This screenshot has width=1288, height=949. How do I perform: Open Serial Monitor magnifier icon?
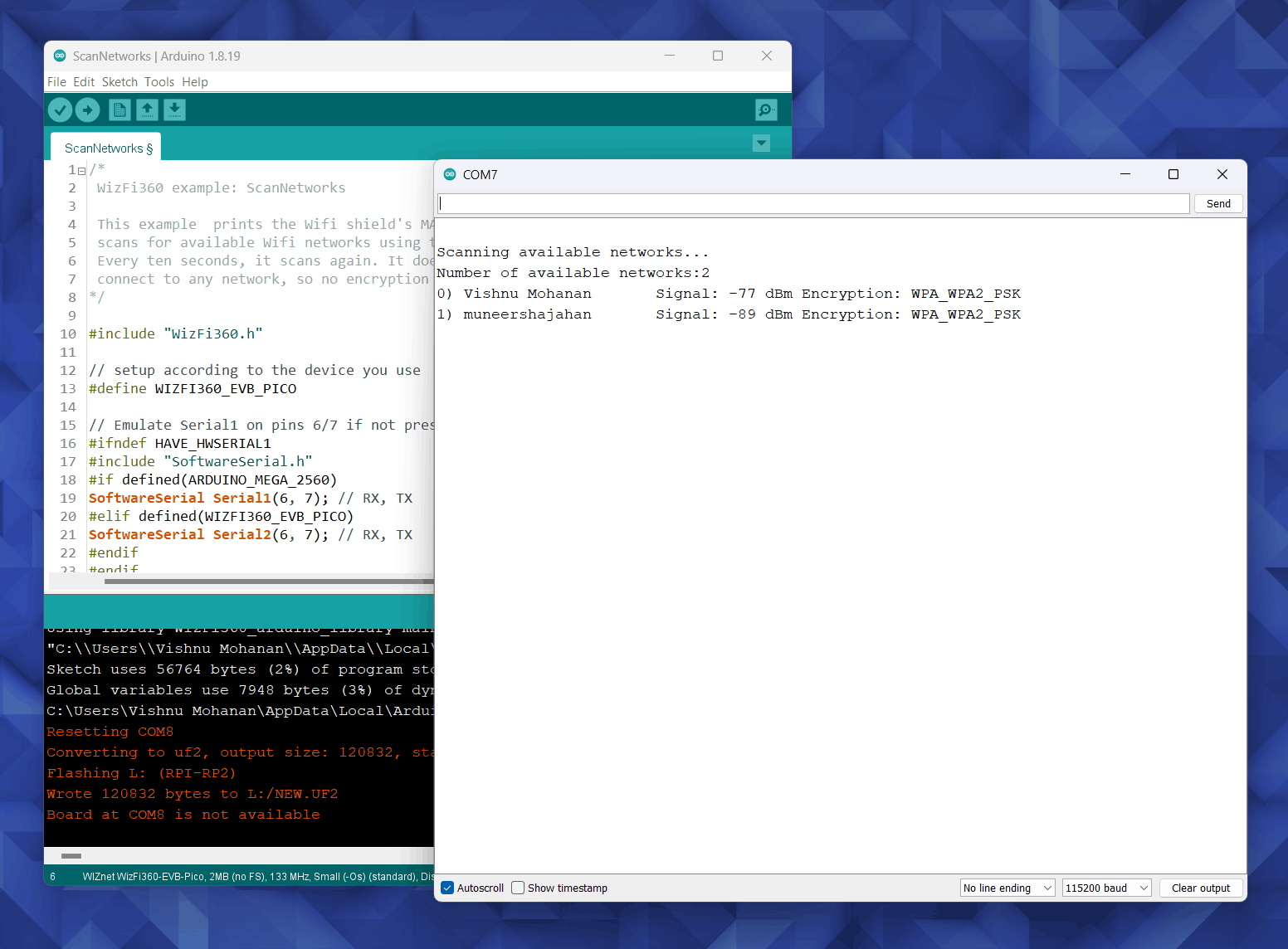pos(766,109)
